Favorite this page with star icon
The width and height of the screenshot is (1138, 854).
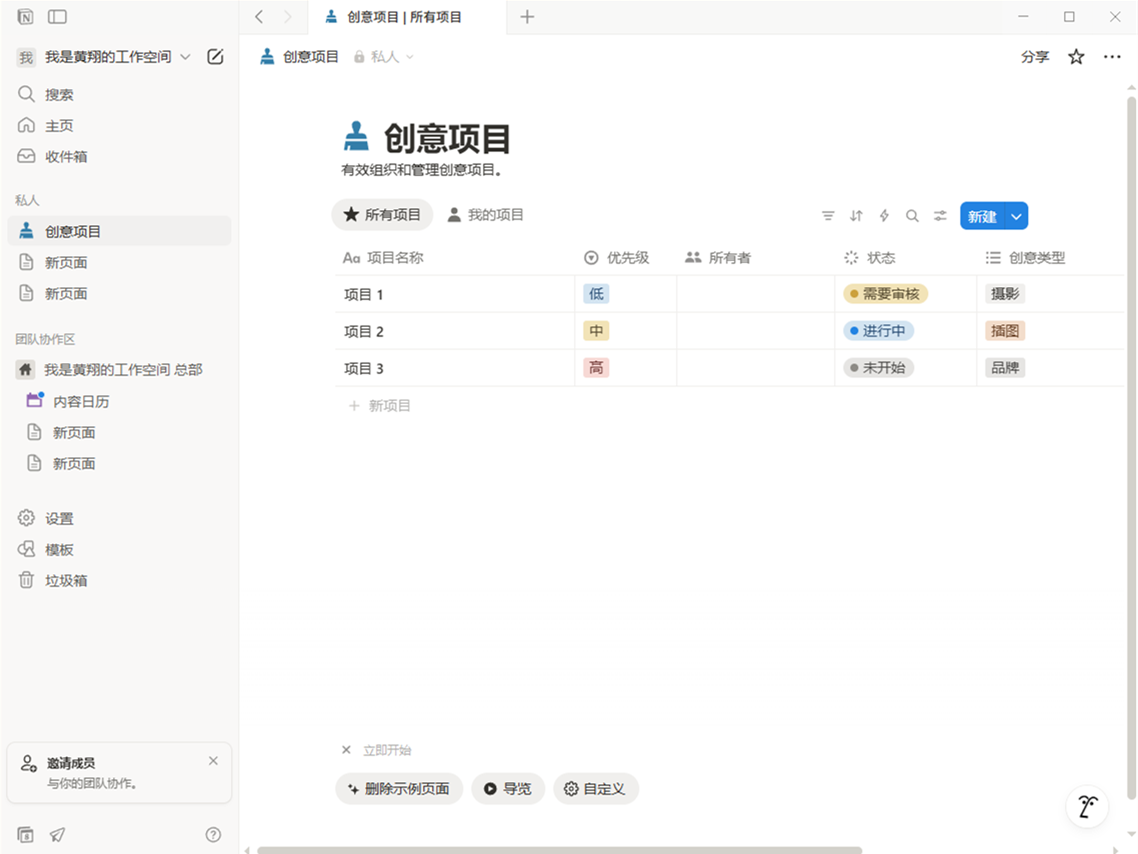pos(1076,57)
